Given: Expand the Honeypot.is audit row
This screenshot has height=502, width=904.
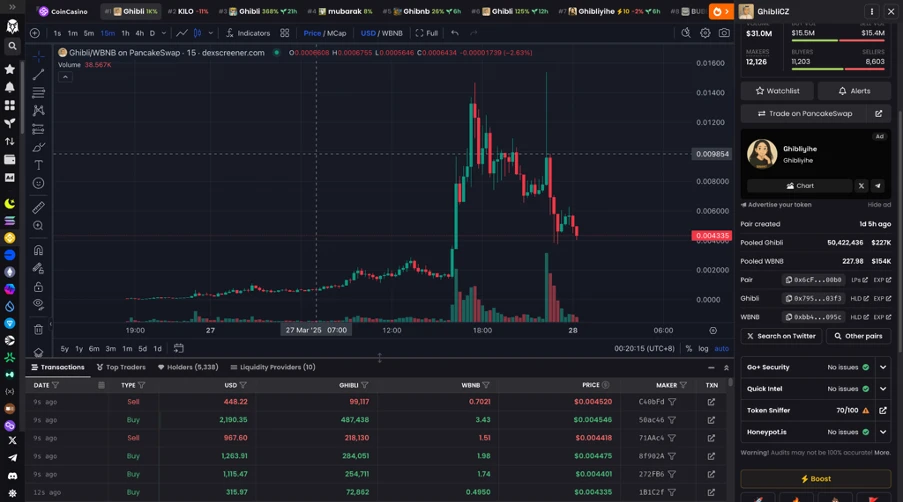Looking at the screenshot, I should coord(883,432).
